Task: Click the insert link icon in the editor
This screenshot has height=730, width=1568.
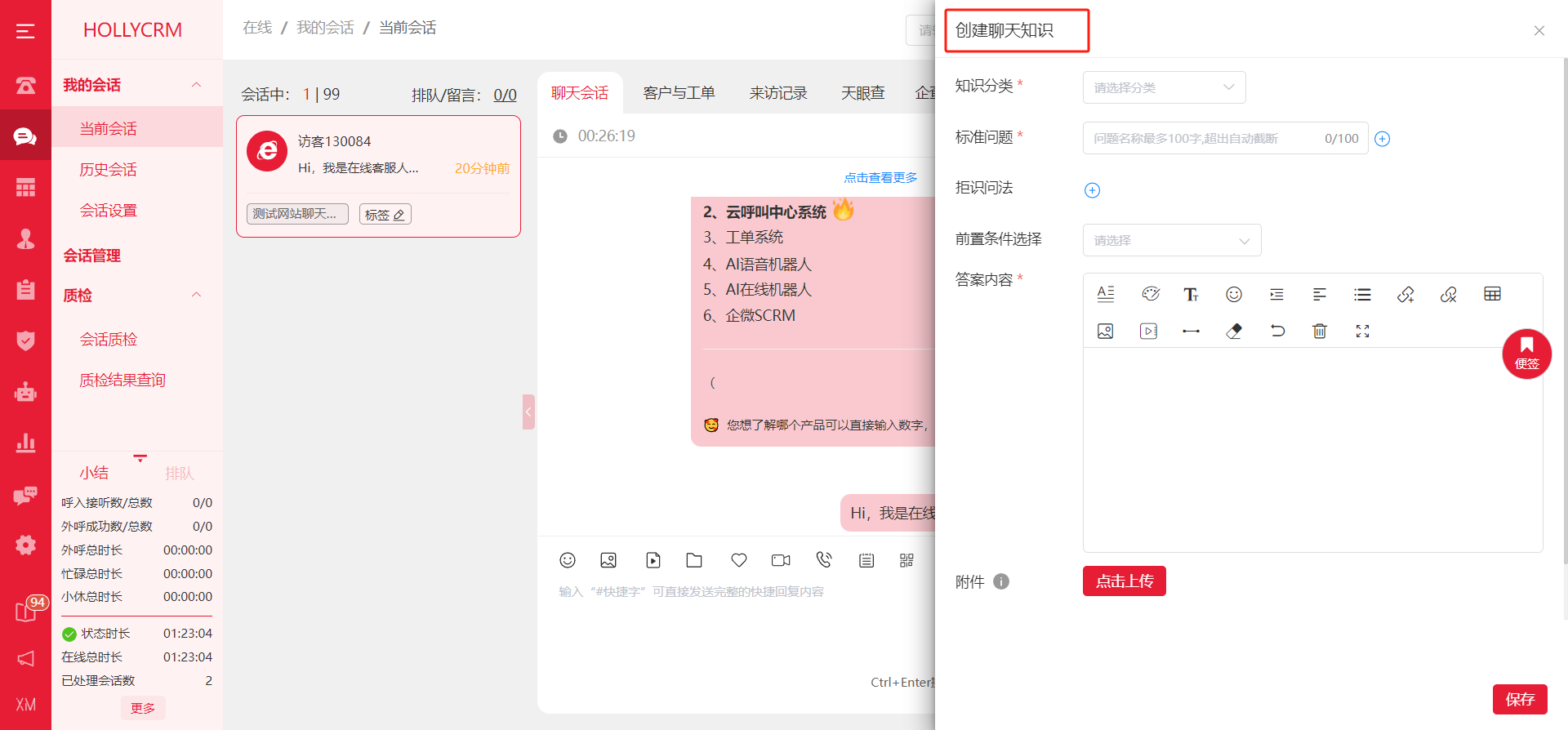Action: tap(1405, 294)
